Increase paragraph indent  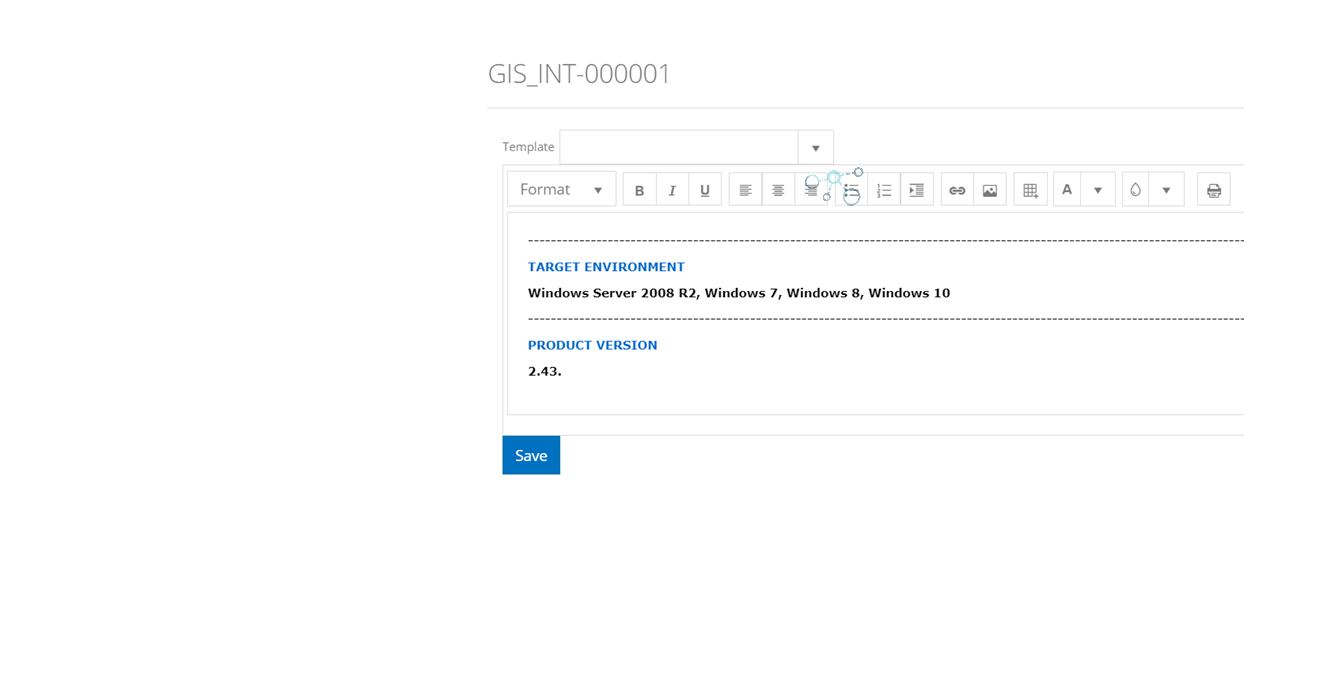pos(917,190)
